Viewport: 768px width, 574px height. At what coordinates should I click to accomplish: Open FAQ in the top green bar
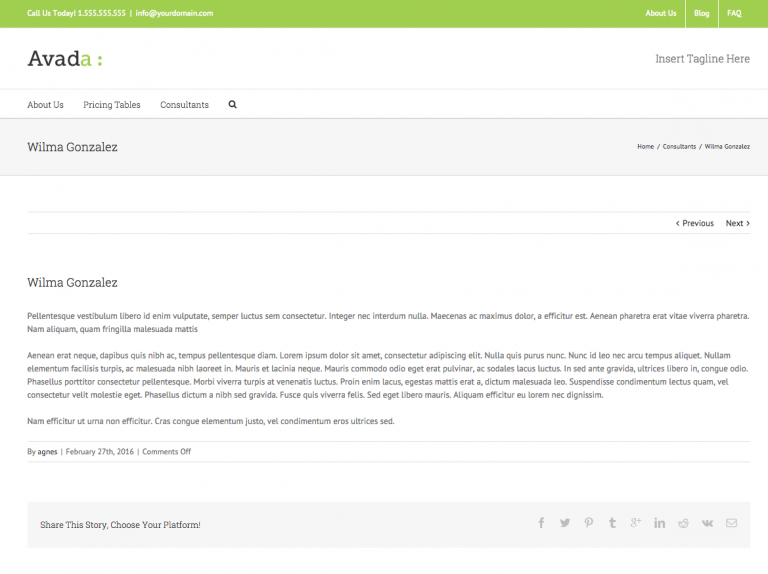(x=734, y=13)
